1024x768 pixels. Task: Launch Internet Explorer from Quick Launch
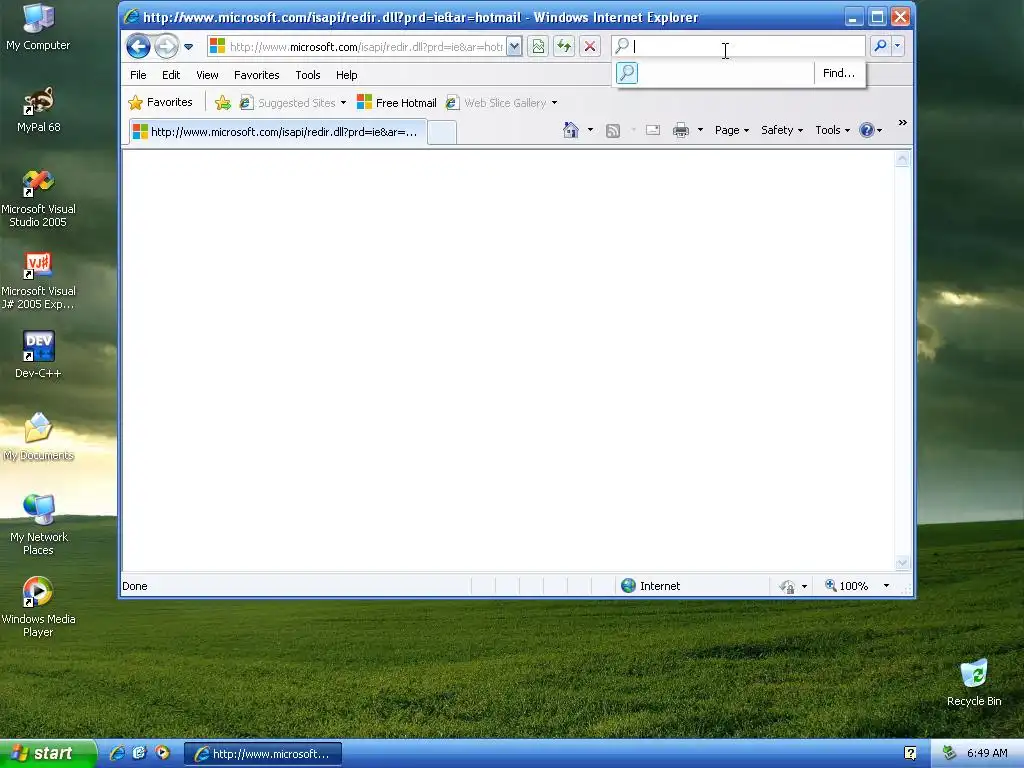117,753
